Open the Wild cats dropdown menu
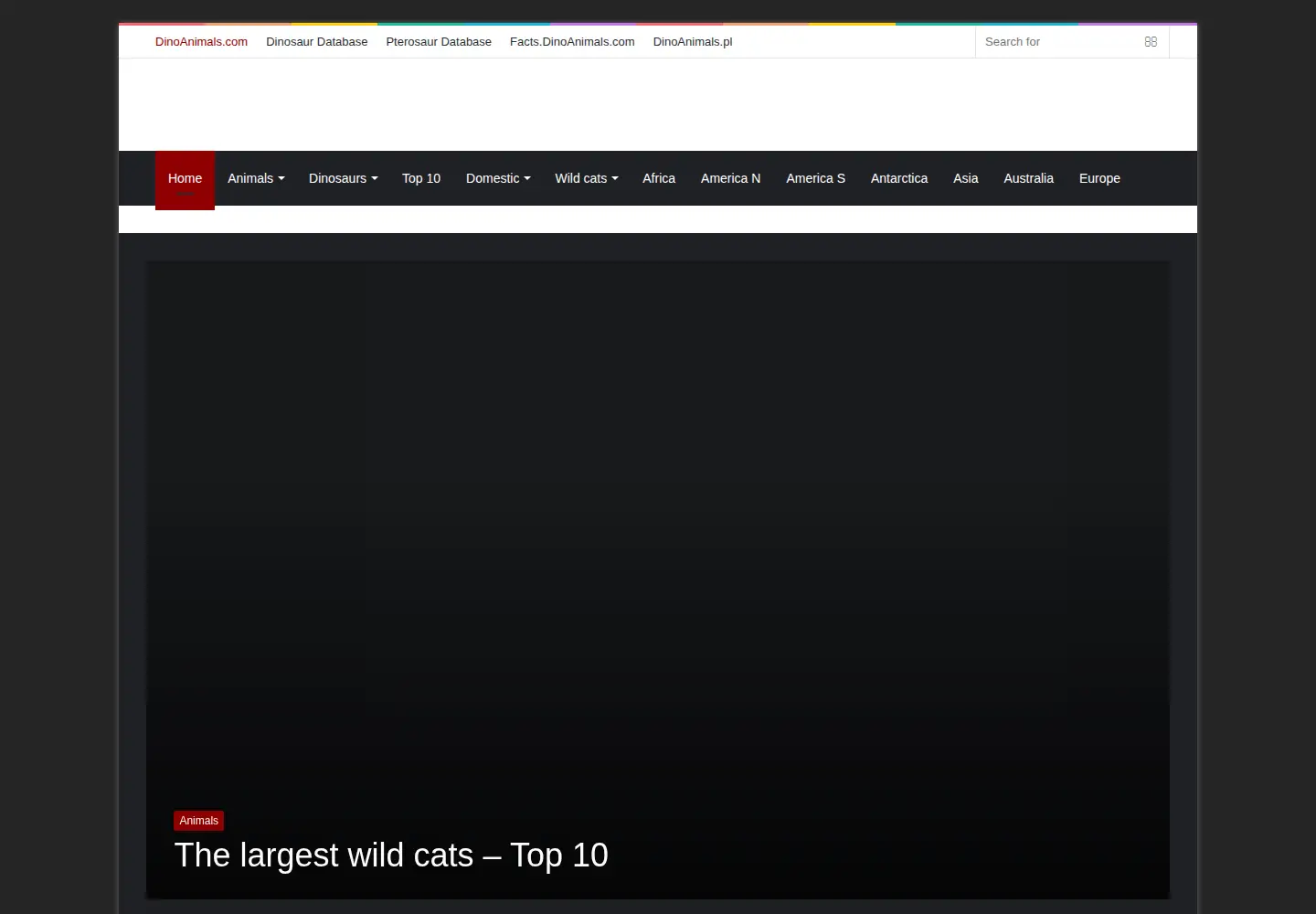This screenshot has height=914, width=1316. click(x=587, y=178)
